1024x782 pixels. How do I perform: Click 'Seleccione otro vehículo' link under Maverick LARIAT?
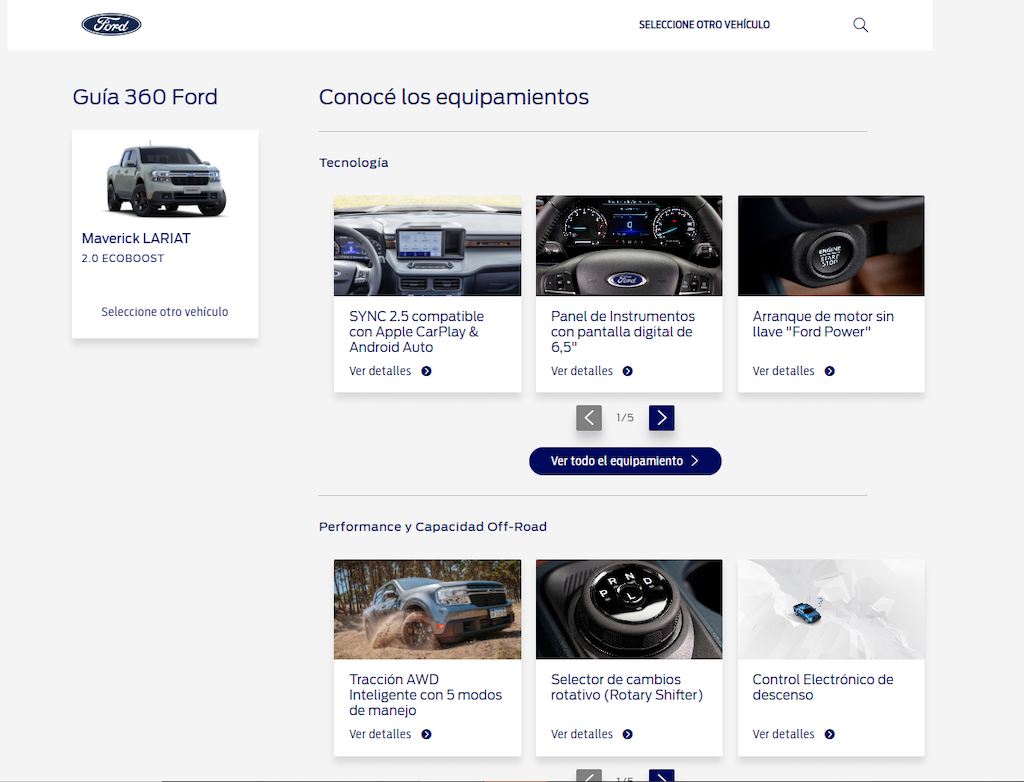165,312
